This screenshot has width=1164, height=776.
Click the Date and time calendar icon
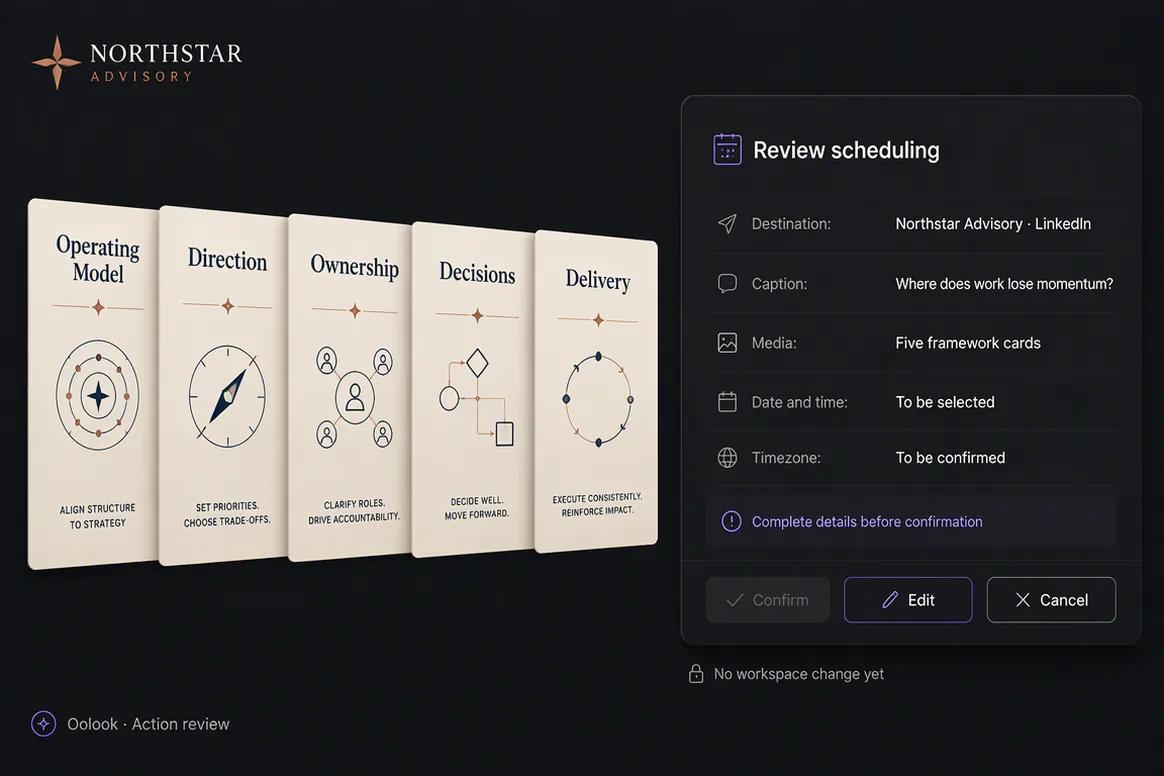click(x=728, y=402)
